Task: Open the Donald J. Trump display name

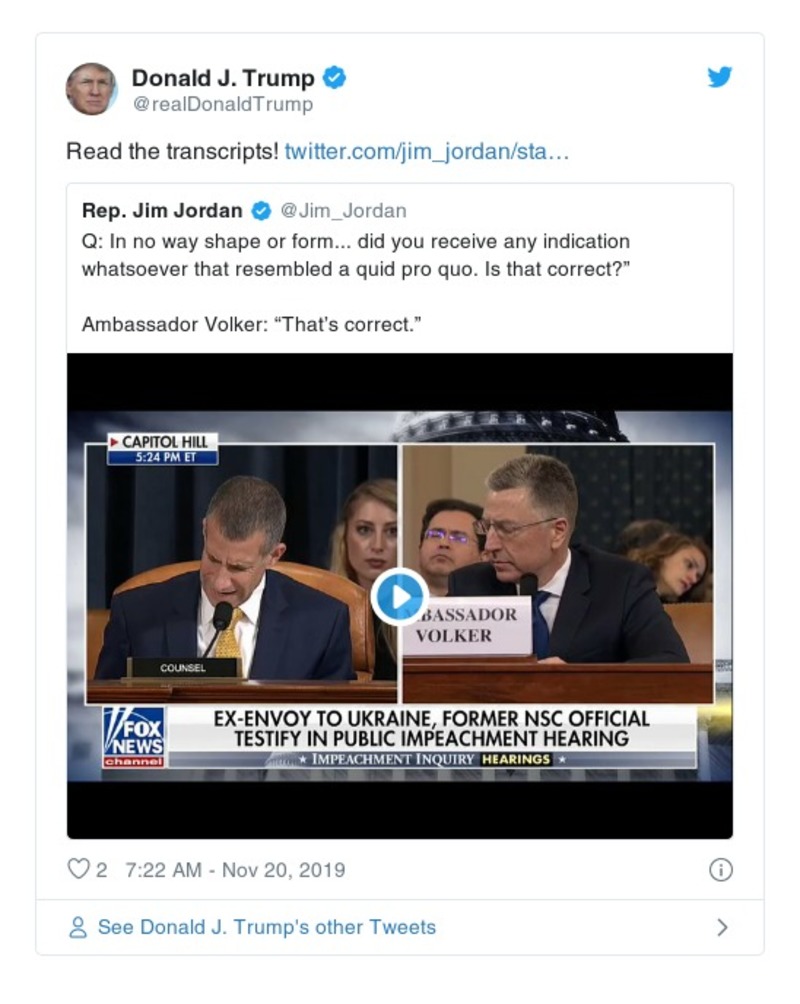Action: pos(223,78)
